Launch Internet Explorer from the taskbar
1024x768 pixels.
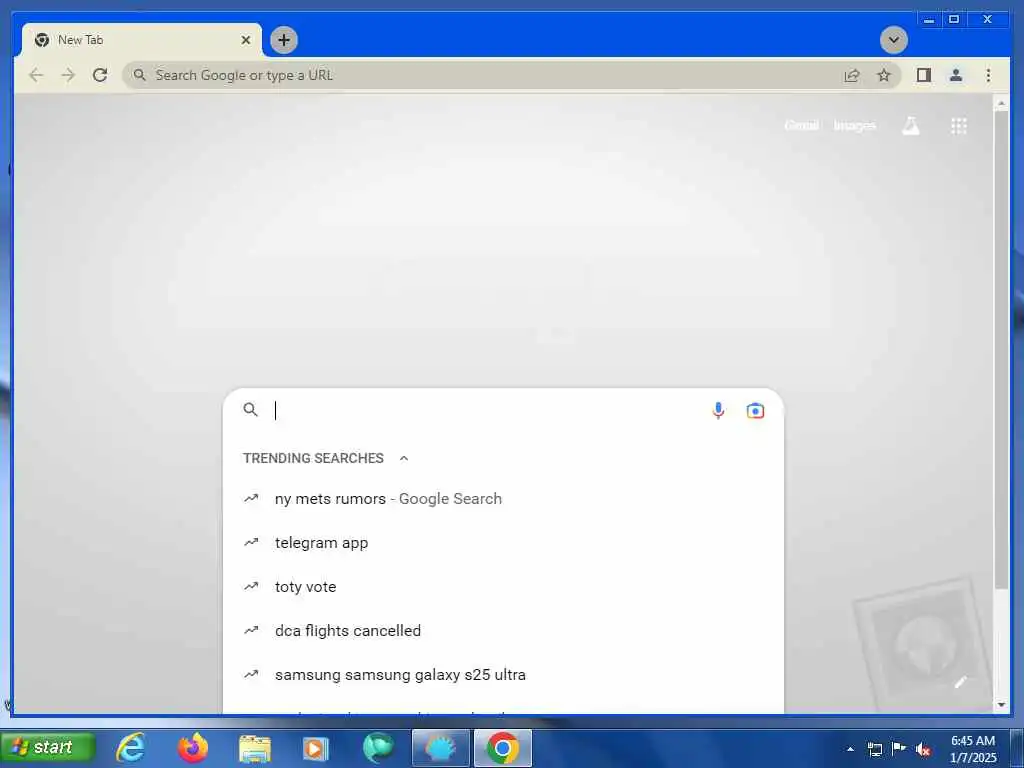click(131, 747)
